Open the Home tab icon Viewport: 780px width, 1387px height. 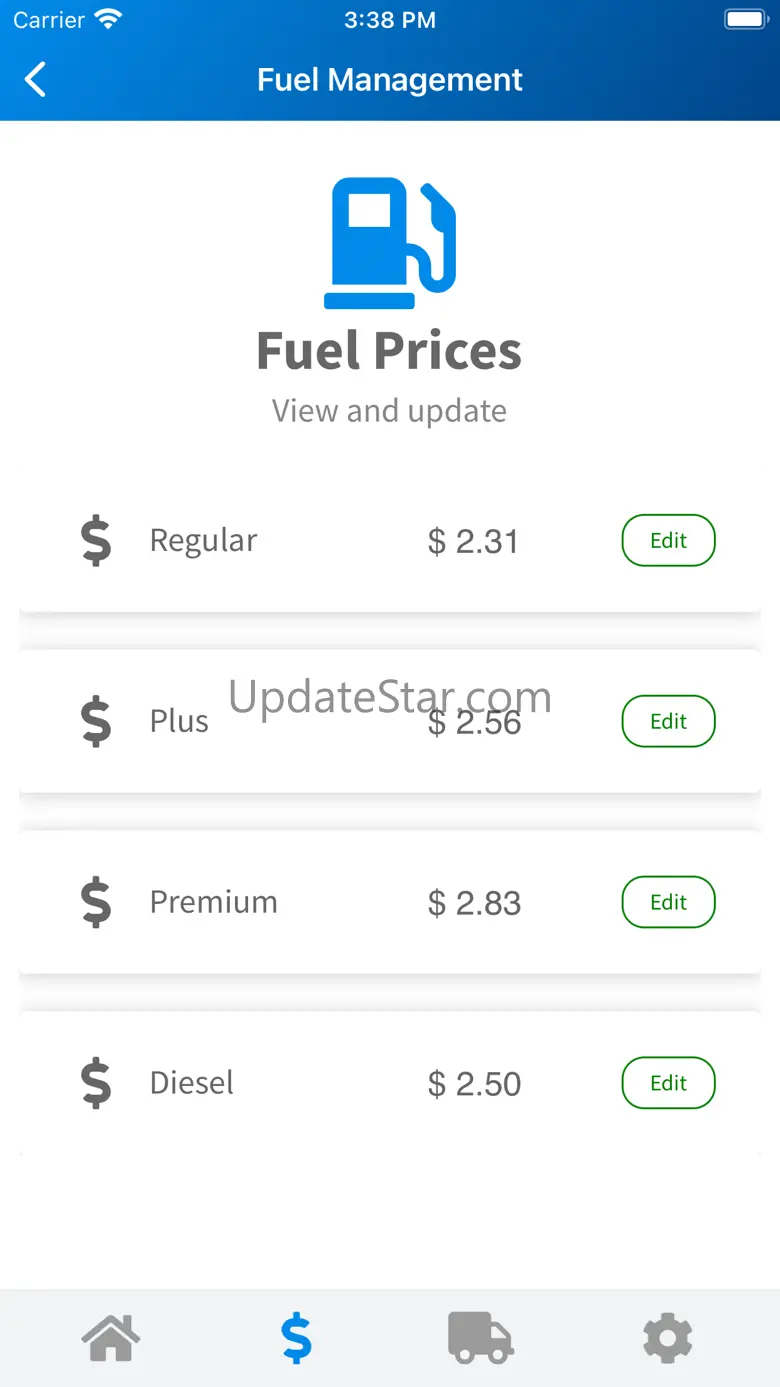[111, 1338]
